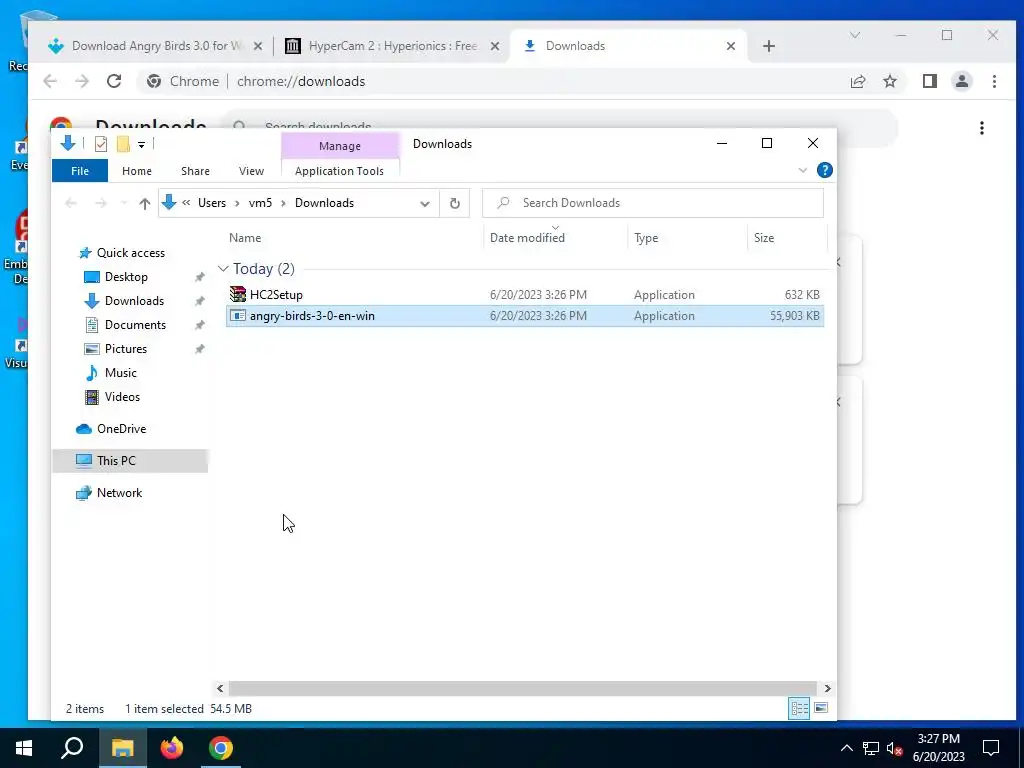Refresh the Downloads folder view
The width and height of the screenshot is (1024, 768).
coord(455,203)
